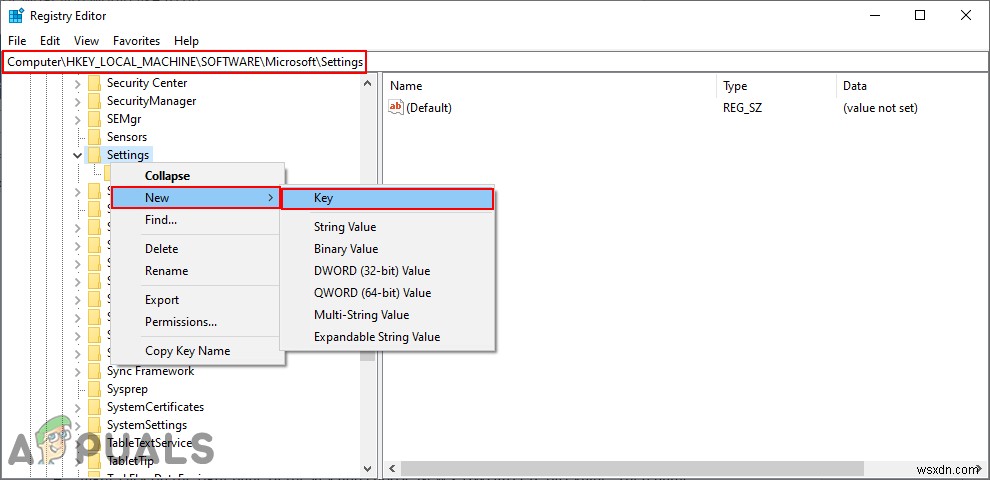This screenshot has height=480, width=990.
Task: Click Export in the context menu
Action: 162,300
